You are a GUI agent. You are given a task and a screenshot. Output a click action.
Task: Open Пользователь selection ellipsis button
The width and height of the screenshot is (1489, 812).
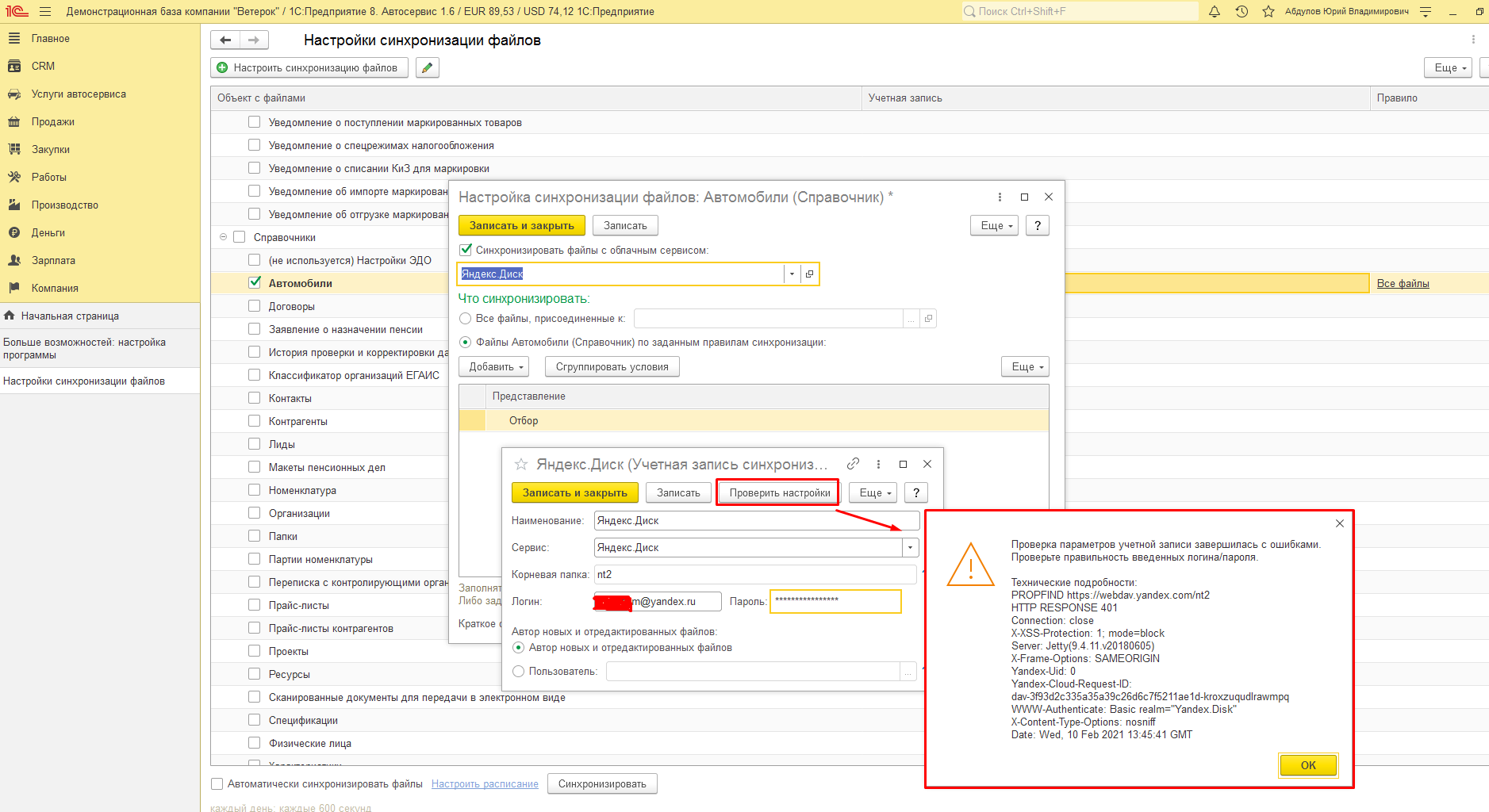908,672
